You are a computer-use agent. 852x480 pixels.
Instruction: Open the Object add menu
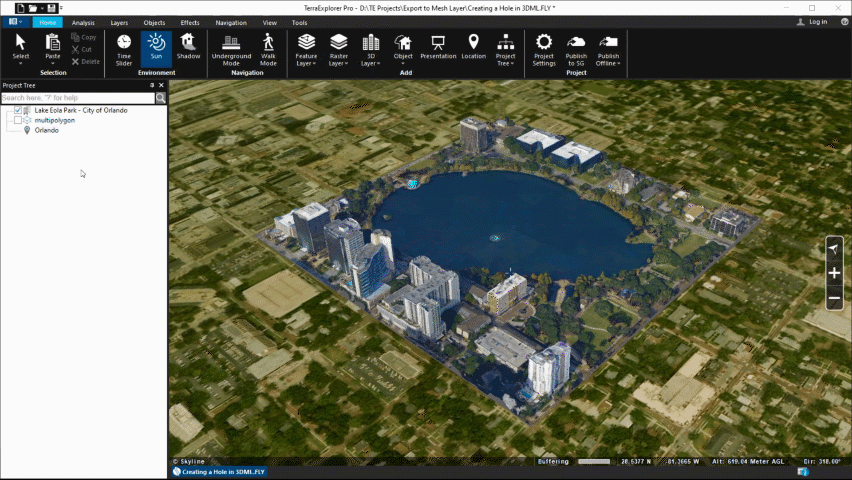point(403,49)
